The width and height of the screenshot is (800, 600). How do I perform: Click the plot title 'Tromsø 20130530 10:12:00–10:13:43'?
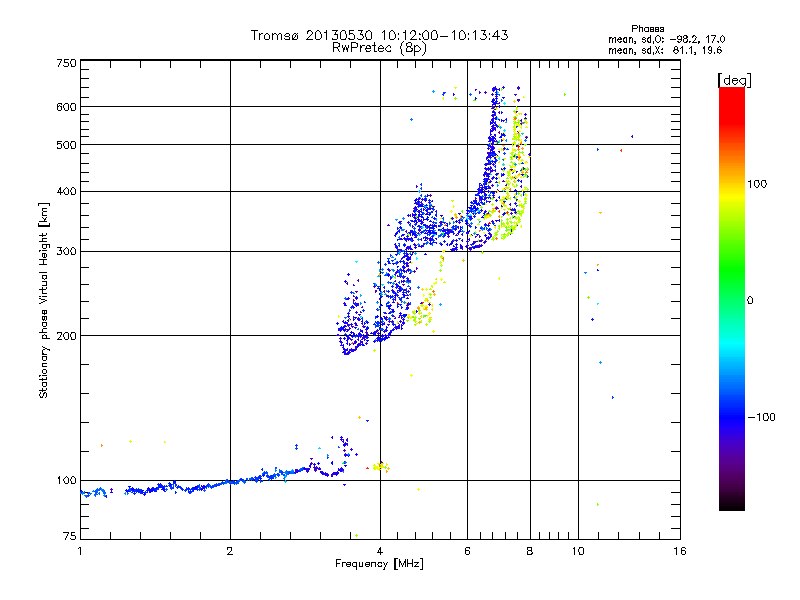pos(379,35)
